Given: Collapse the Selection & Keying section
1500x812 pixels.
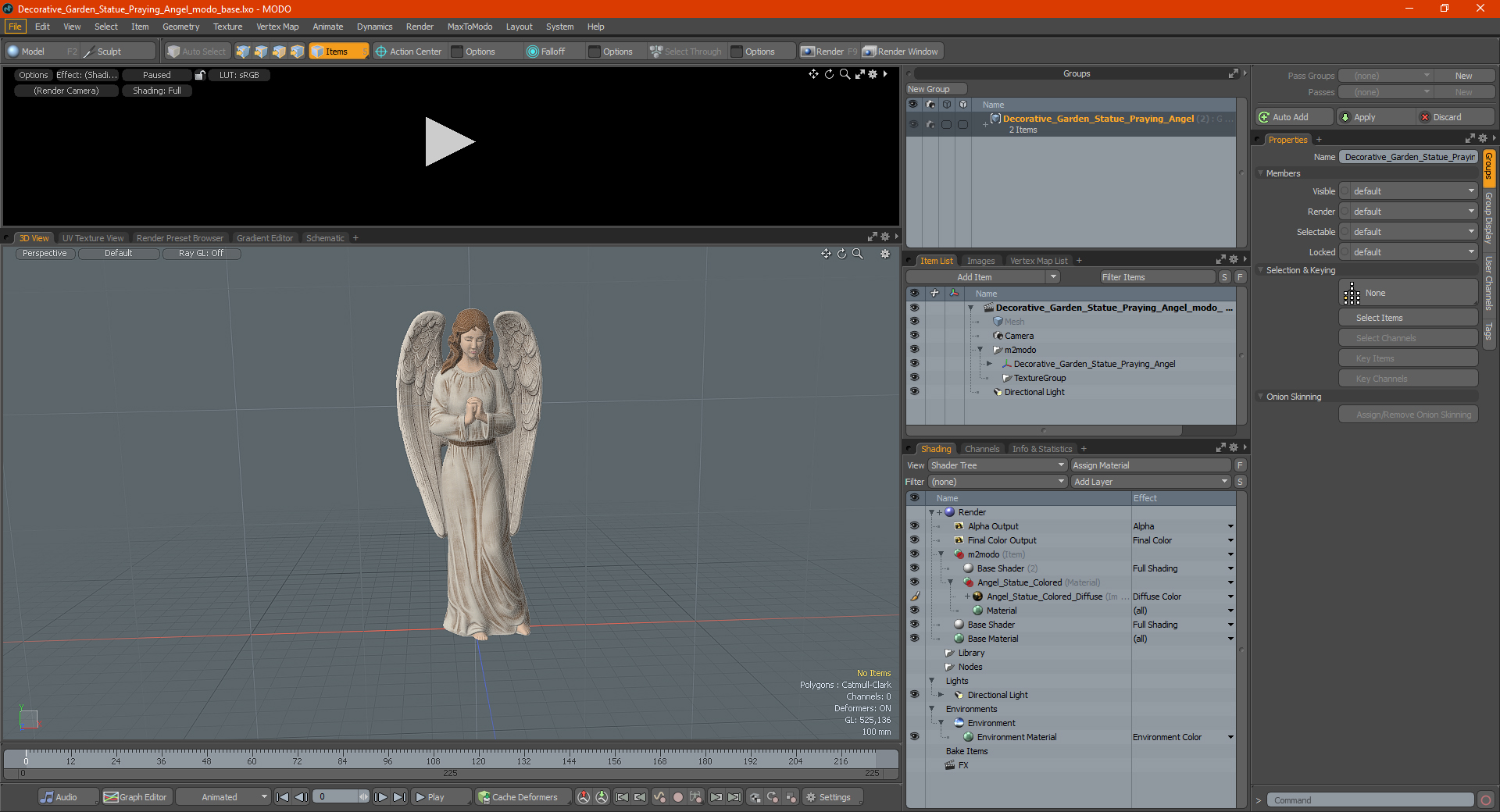Looking at the screenshot, I should (x=1260, y=270).
